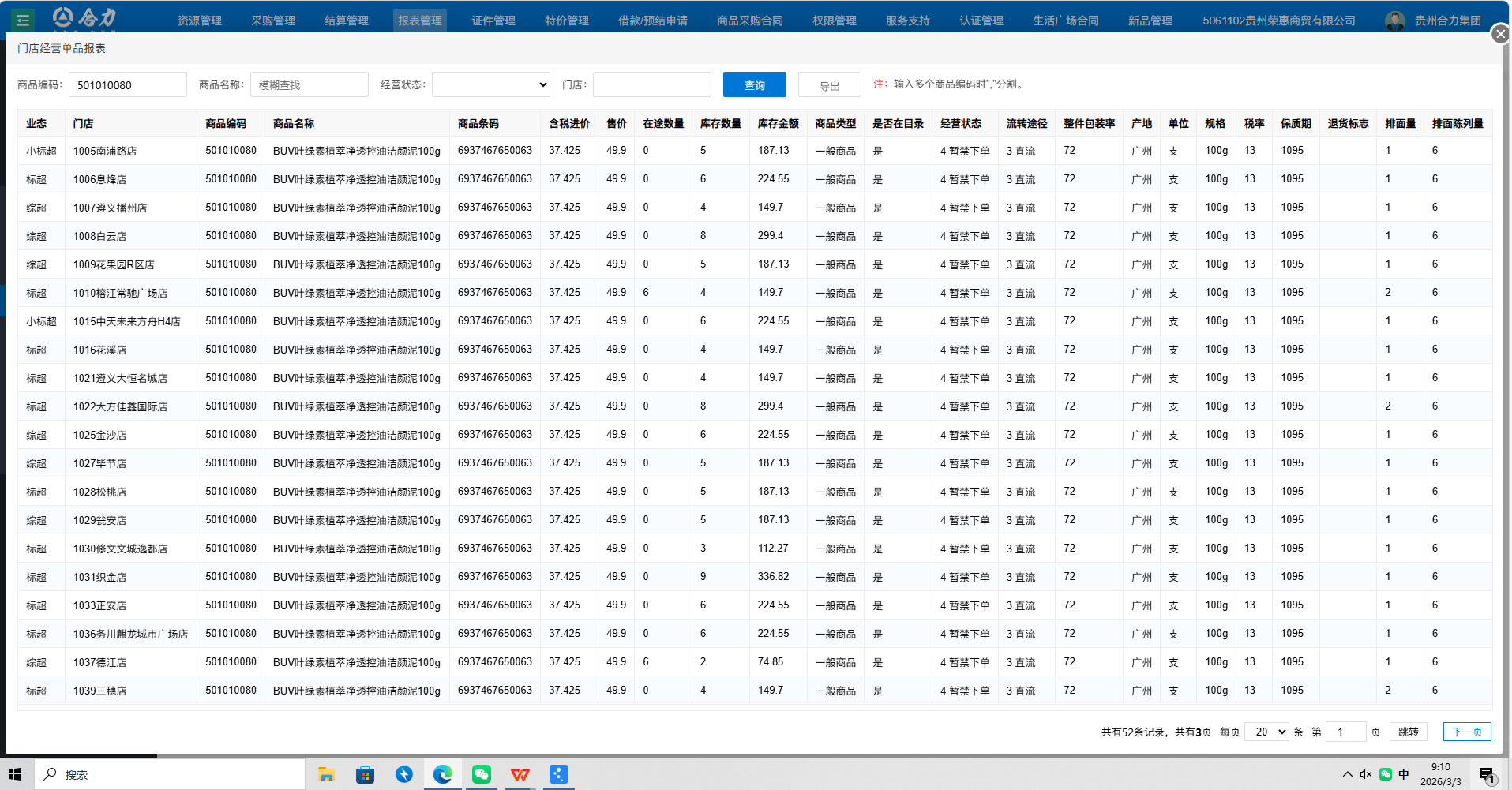
Task: Switch to Microsoft Edge in the taskbar
Action: (443, 774)
